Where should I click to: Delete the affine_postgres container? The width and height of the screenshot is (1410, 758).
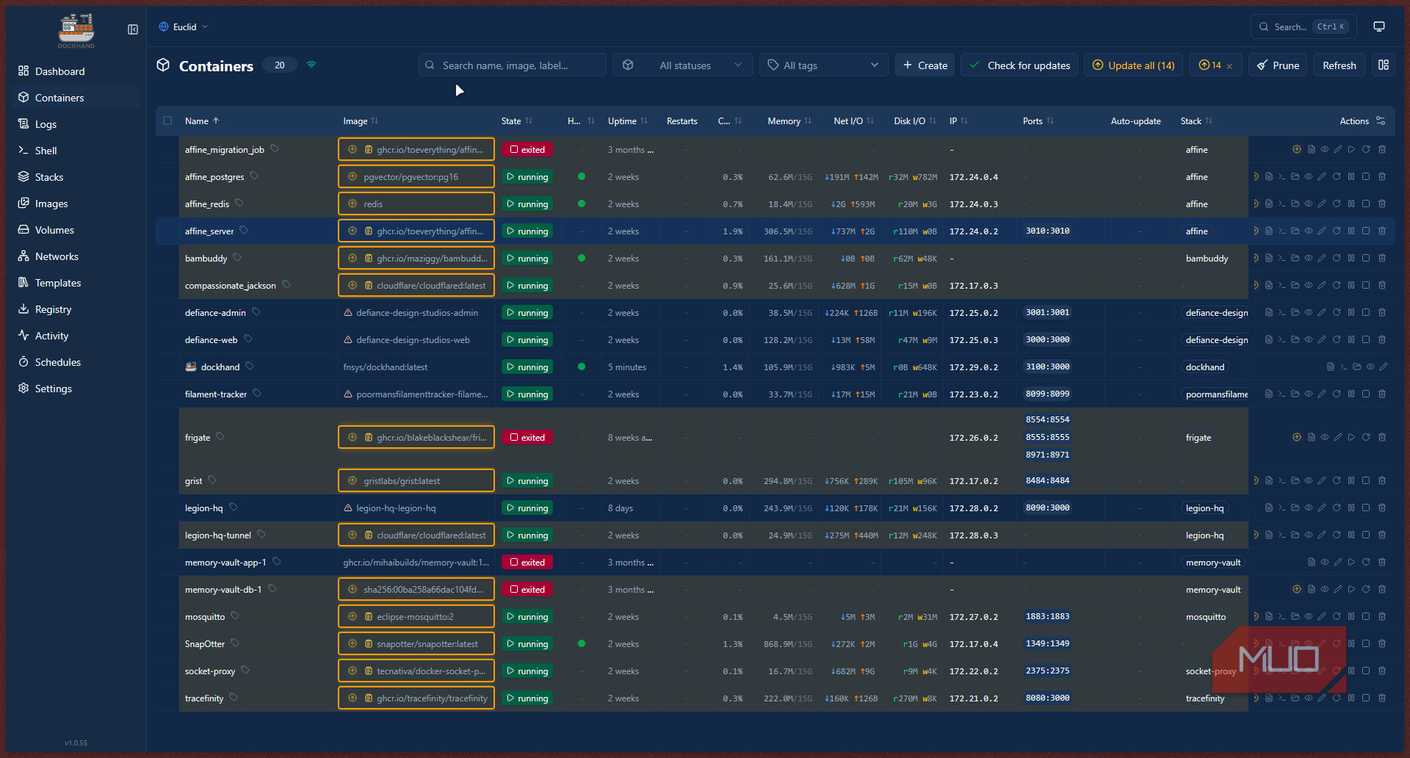(1382, 177)
